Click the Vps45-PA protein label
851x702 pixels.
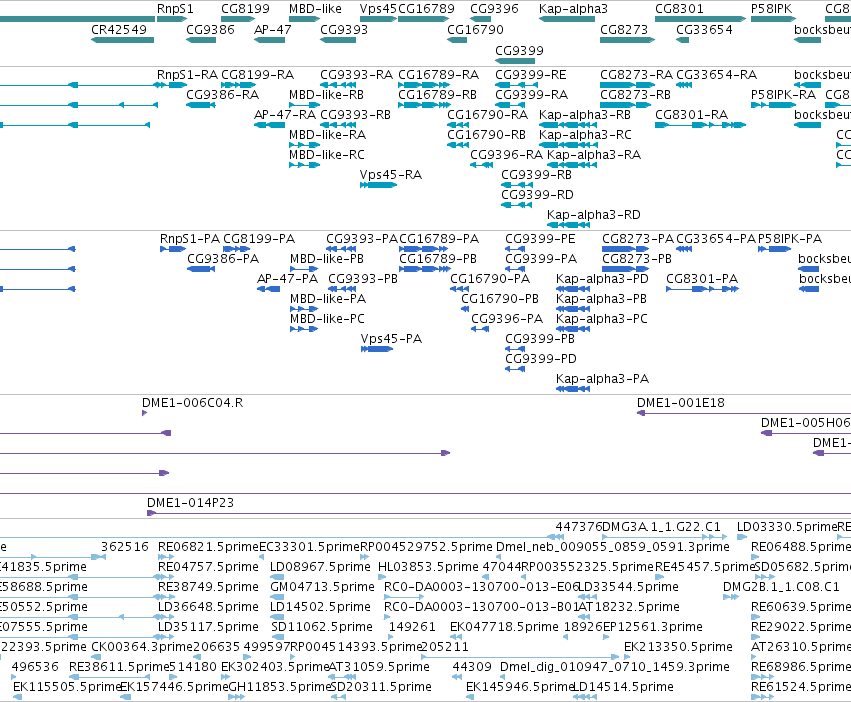point(391,339)
